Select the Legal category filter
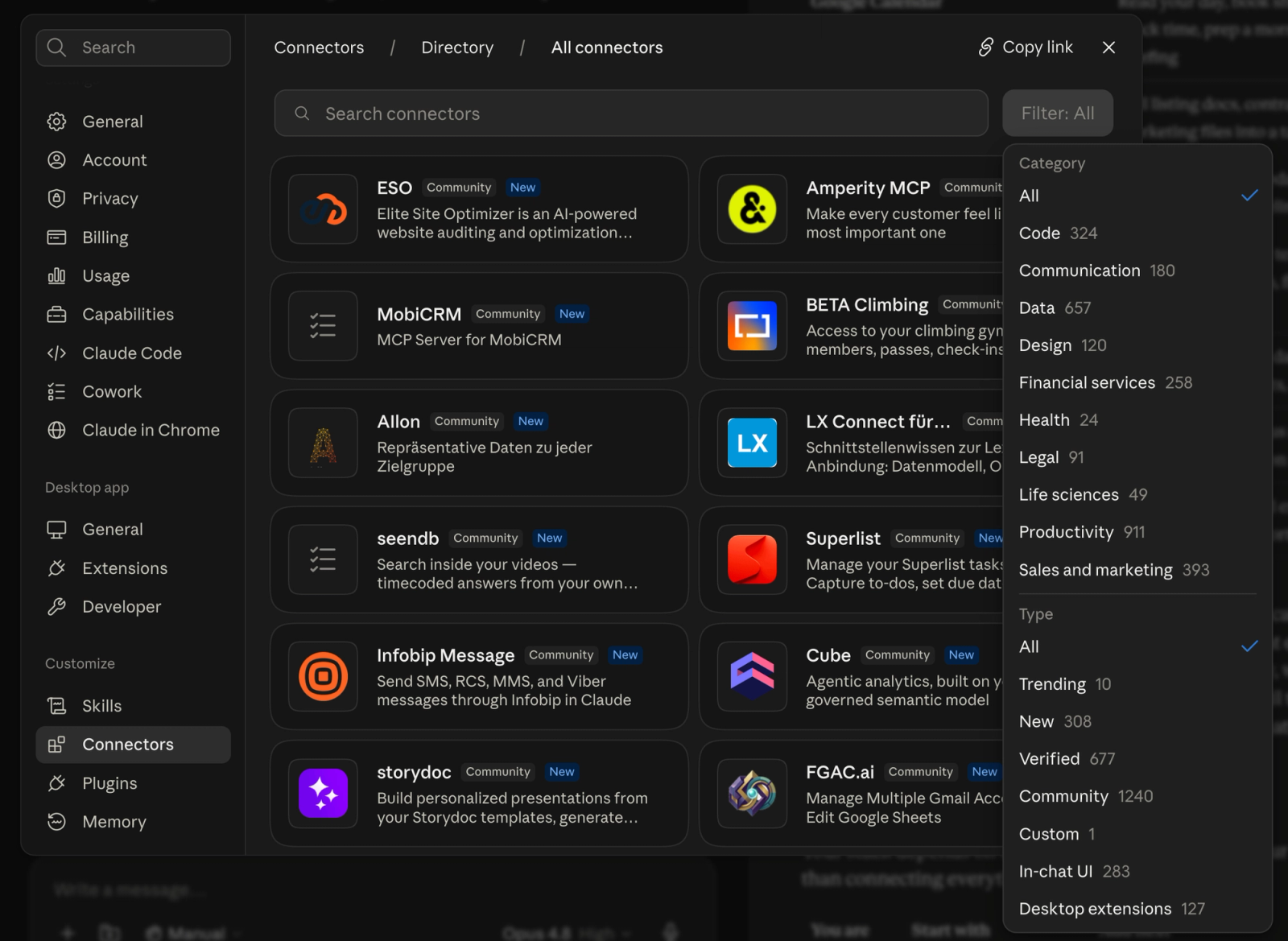 tap(1137, 458)
